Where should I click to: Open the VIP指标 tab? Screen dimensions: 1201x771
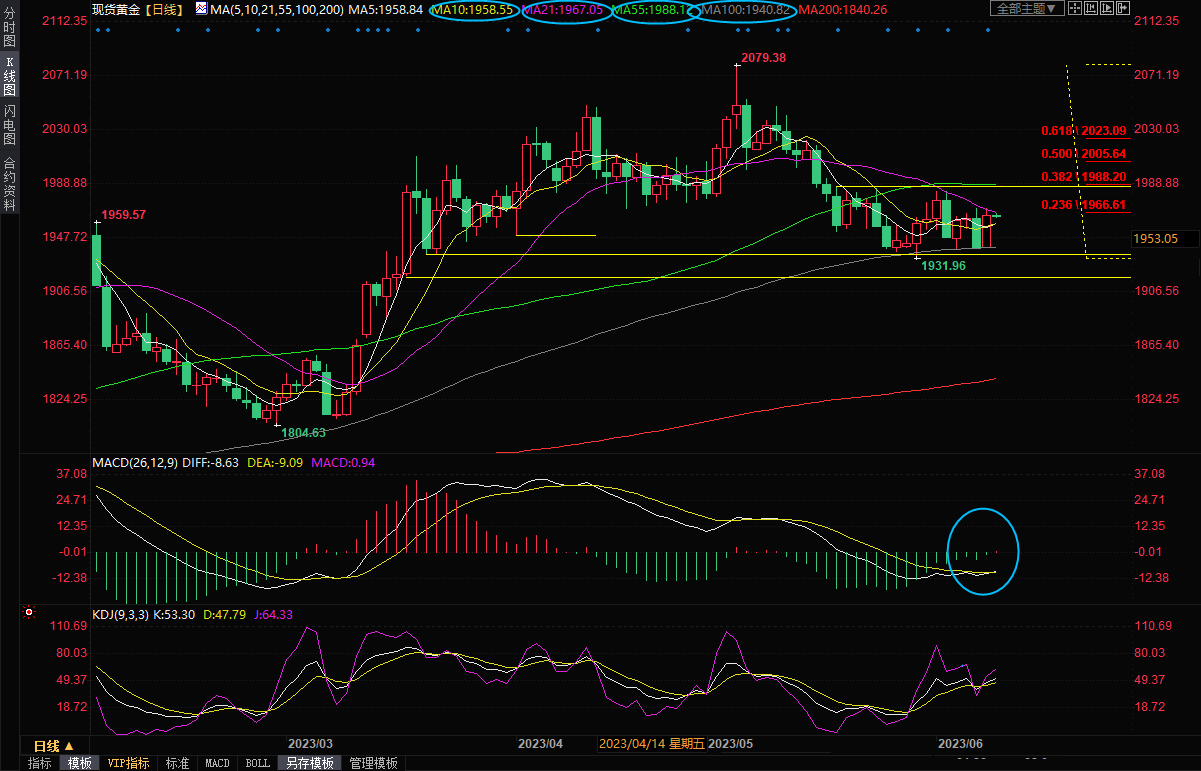pyautogui.click(x=129, y=763)
